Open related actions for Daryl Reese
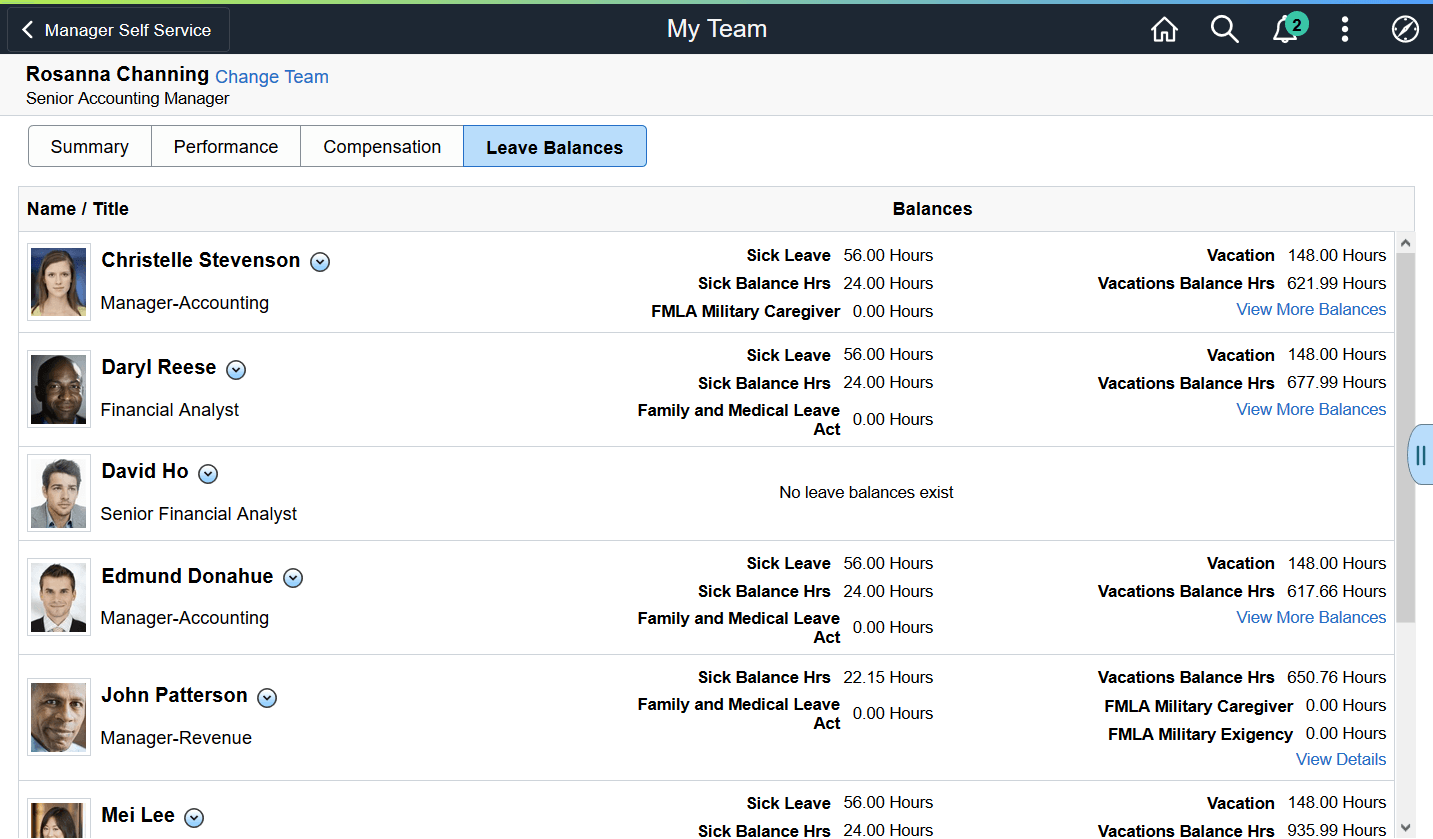The height and width of the screenshot is (839, 1433). (236, 370)
